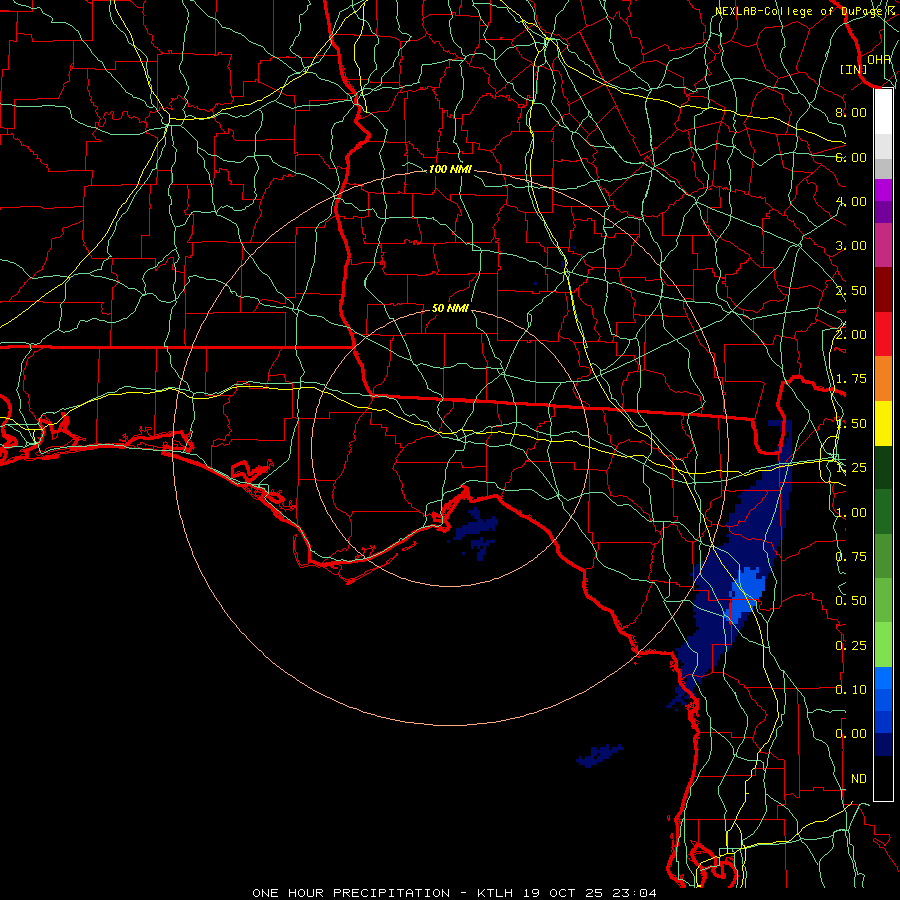
Task: Click the 3.00 legend value
Action: [851, 246]
